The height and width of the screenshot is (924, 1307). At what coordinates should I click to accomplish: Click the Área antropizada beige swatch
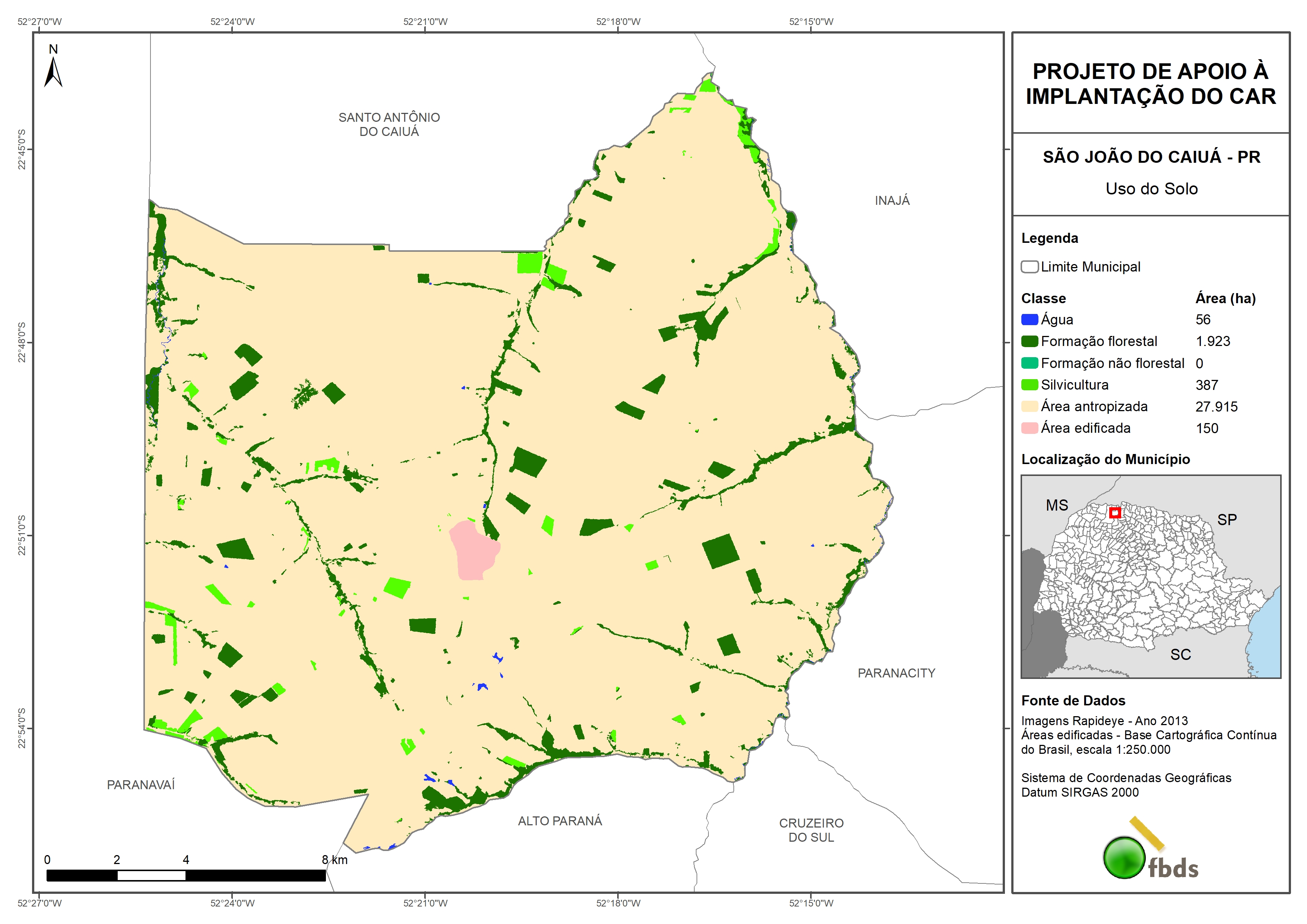coord(1029,406)
